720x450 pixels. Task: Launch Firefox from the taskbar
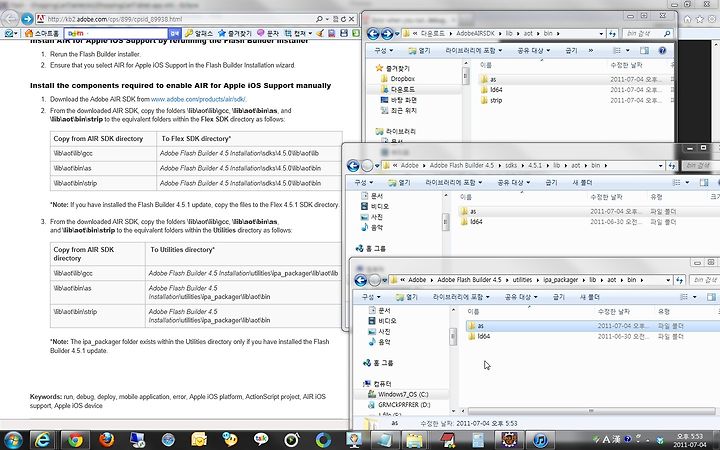107,440
